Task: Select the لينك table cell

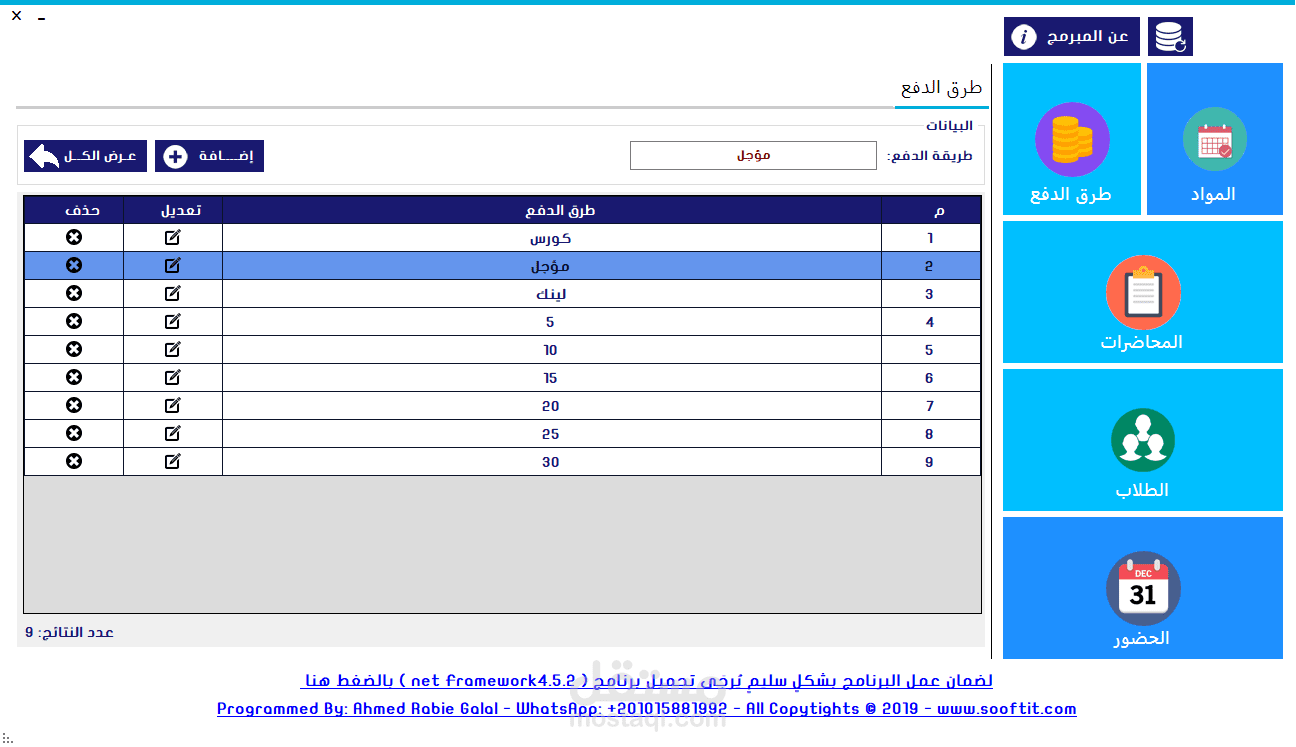Action: 552,294
